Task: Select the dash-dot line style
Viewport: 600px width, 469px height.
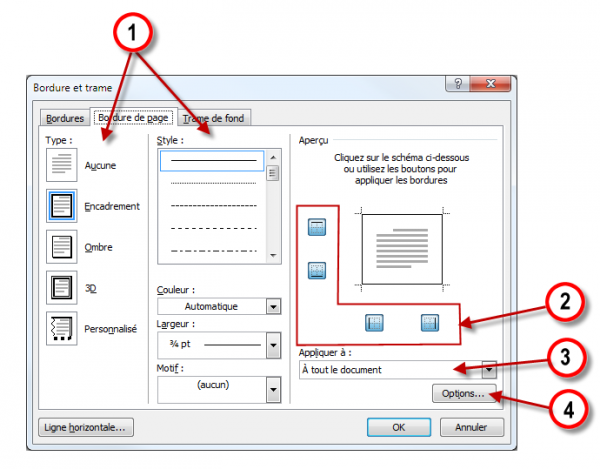Action: (214, 251)
